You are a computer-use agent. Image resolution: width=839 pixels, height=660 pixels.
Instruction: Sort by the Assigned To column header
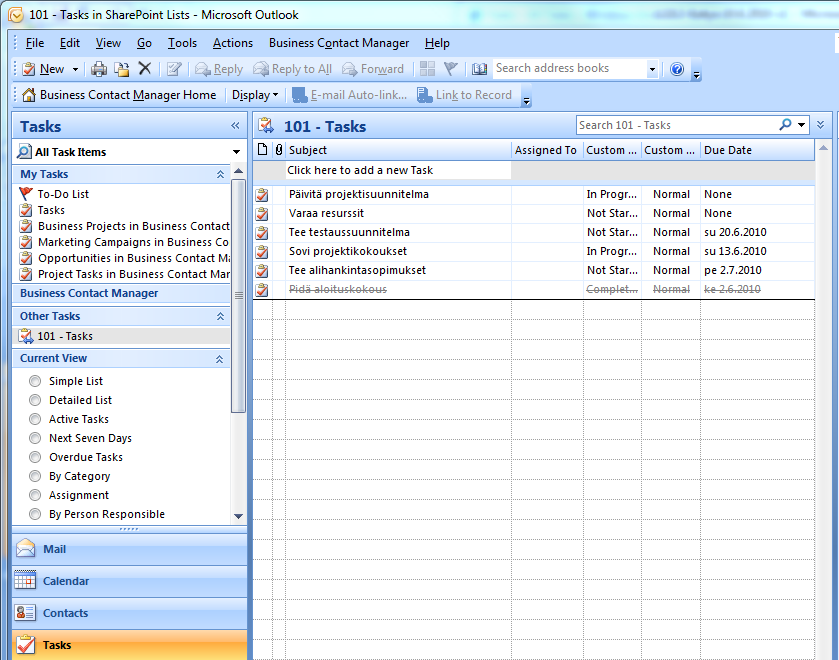[x=546, y=150]
